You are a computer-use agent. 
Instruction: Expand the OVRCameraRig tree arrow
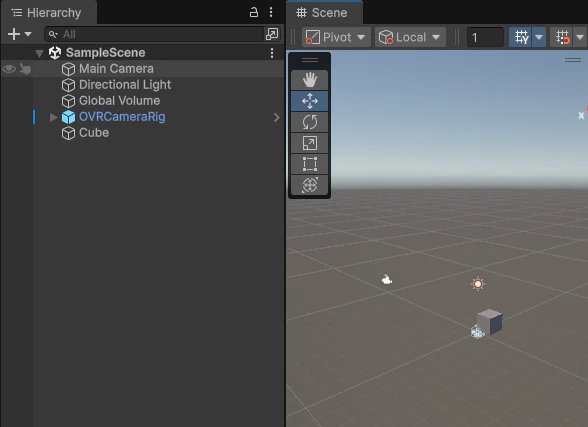[x=53, y=117]
